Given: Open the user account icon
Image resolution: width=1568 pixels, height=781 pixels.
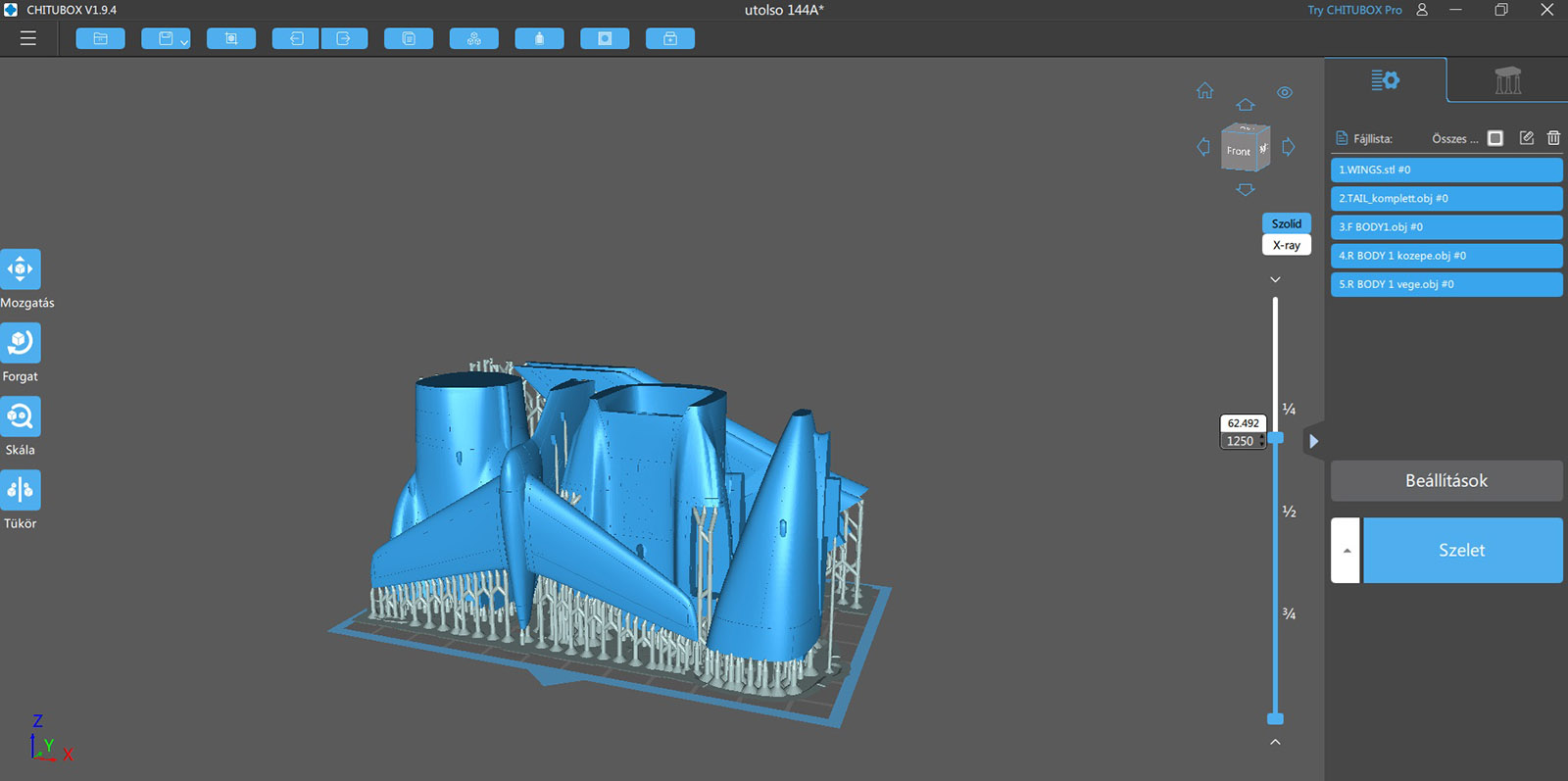Looking at the screenshot, I should click(1422, 10).
